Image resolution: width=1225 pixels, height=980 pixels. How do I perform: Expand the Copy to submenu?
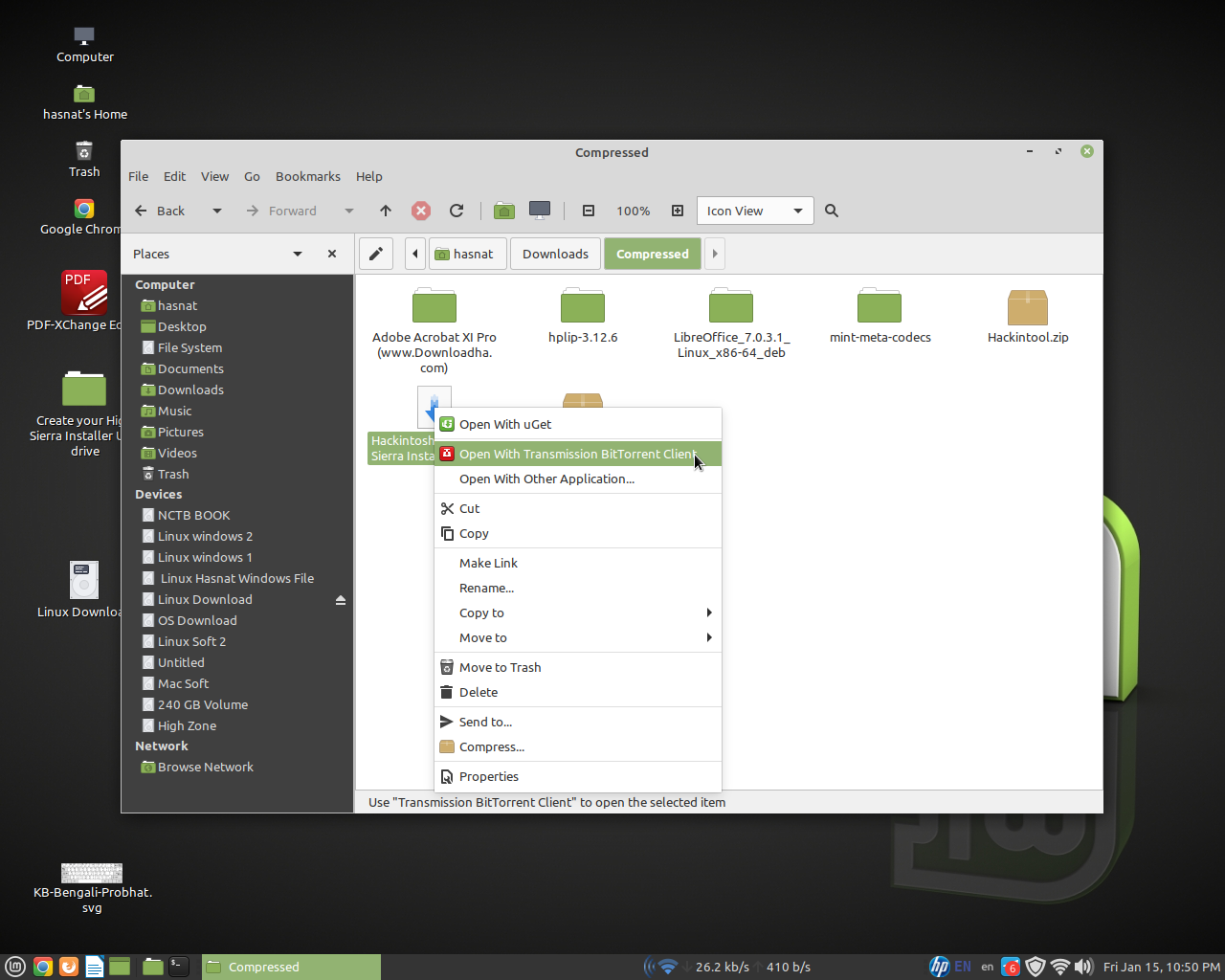[x=578, y=612]
